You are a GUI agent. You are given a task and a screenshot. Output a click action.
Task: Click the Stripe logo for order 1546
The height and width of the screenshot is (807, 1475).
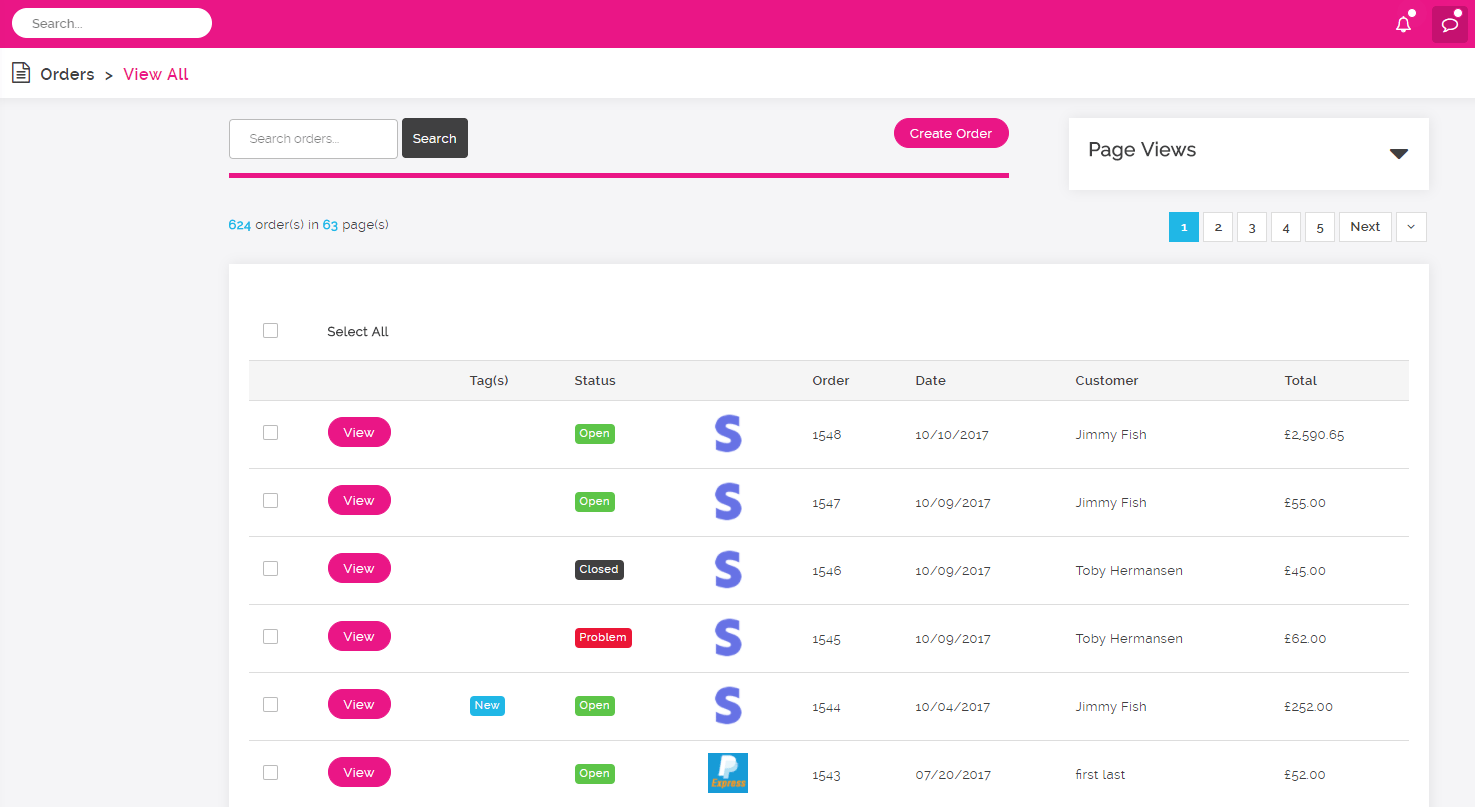728,570
